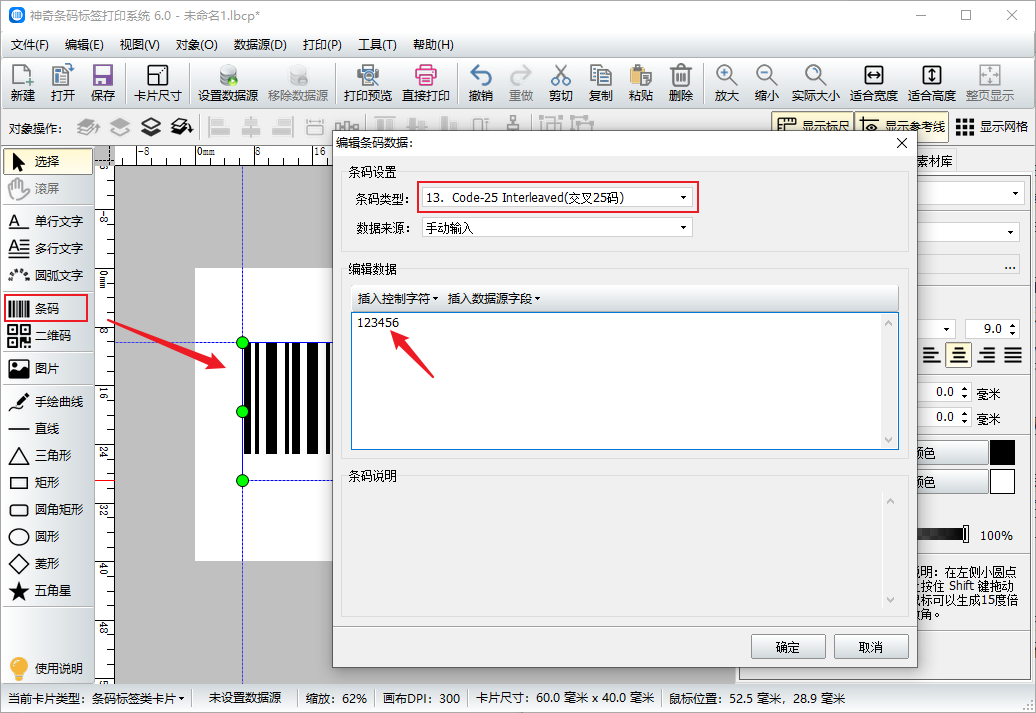The width and height of the screenshot is (1036, 713).
Task: Select the 圆角矩形 rounded rectangle tool
Action: click(x=48, y=509)
